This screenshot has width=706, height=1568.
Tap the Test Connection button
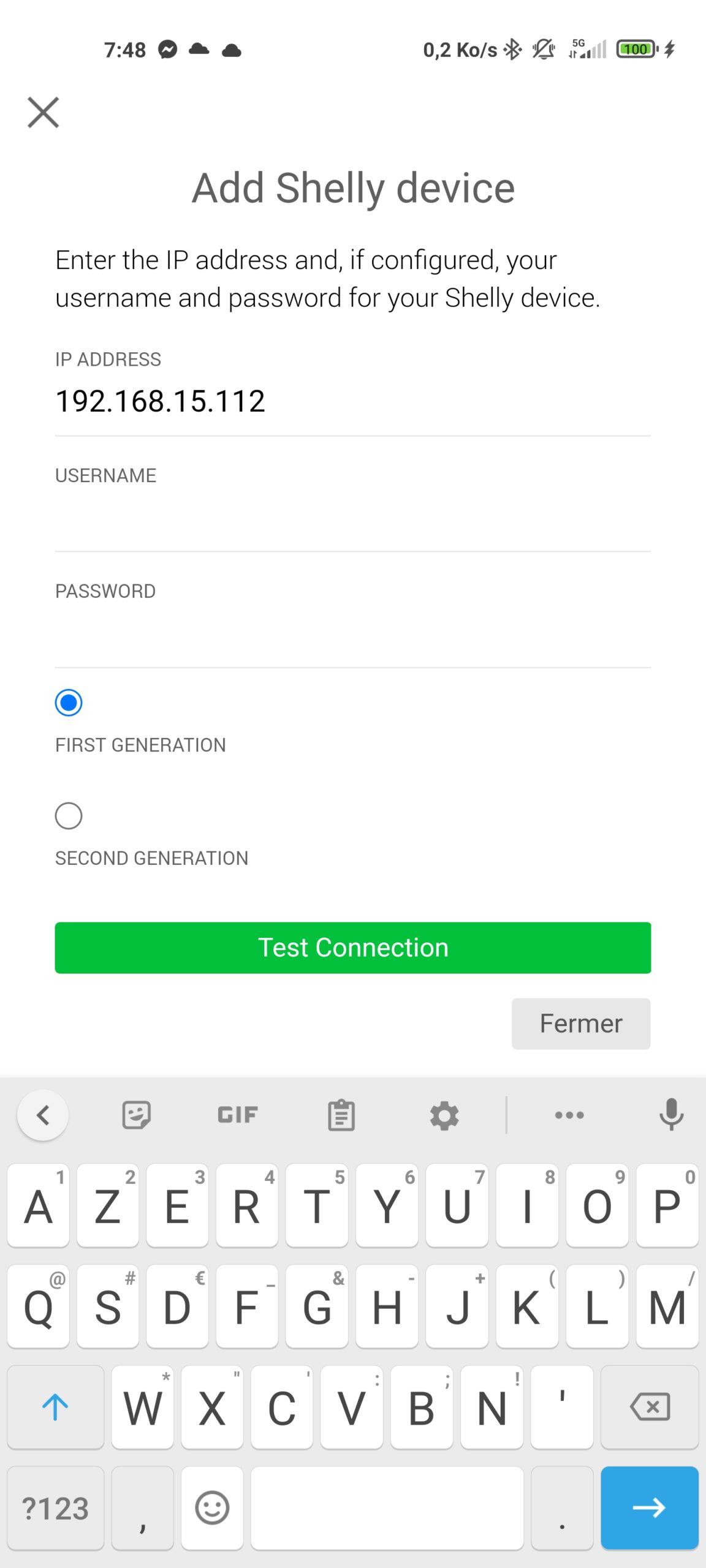(x=353, y=948)
